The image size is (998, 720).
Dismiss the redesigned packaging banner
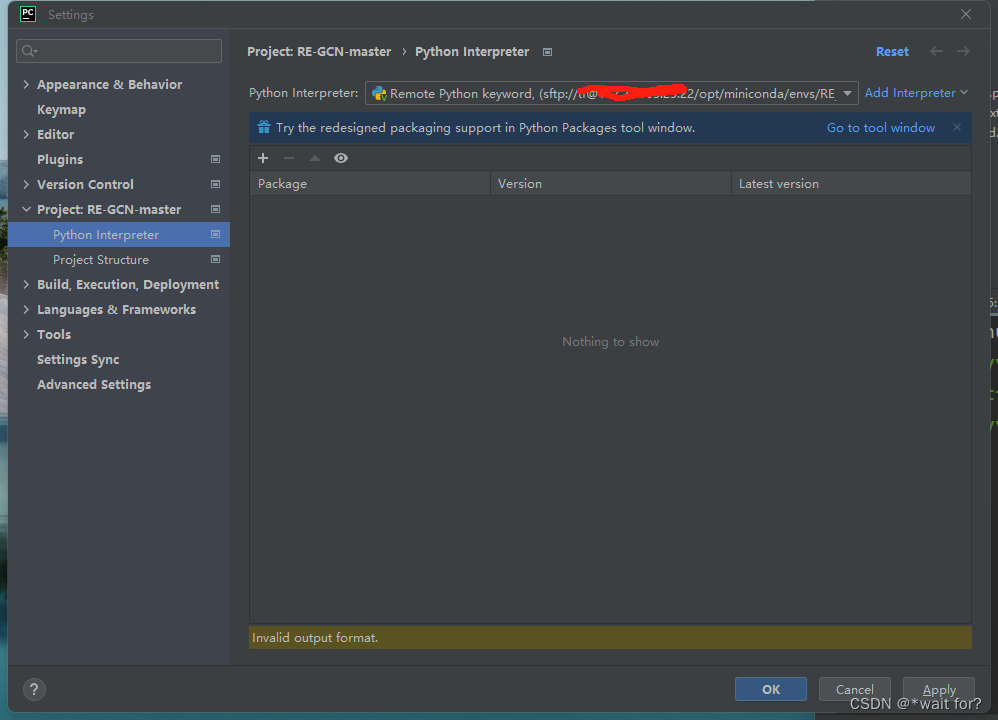(x=957, y=127)
